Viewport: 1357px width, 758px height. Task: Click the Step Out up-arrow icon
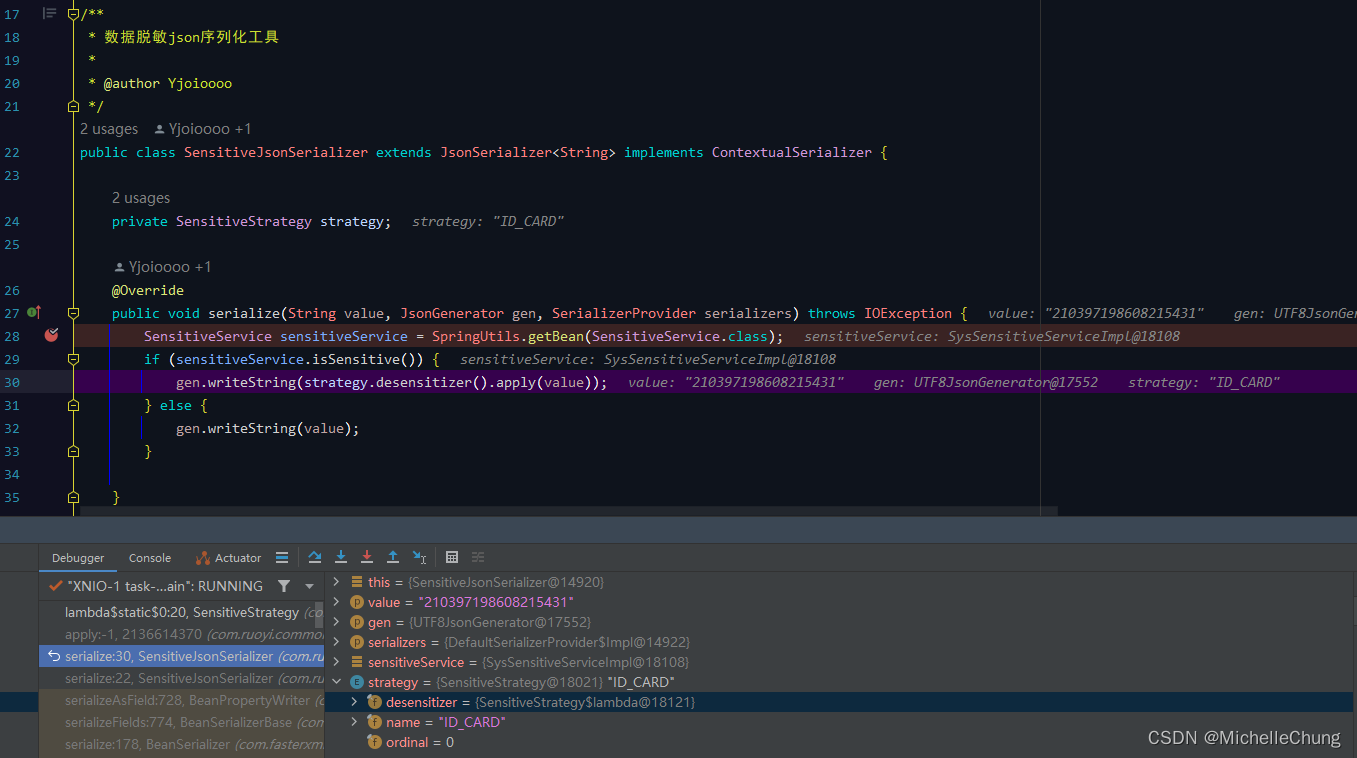(393, 557)
